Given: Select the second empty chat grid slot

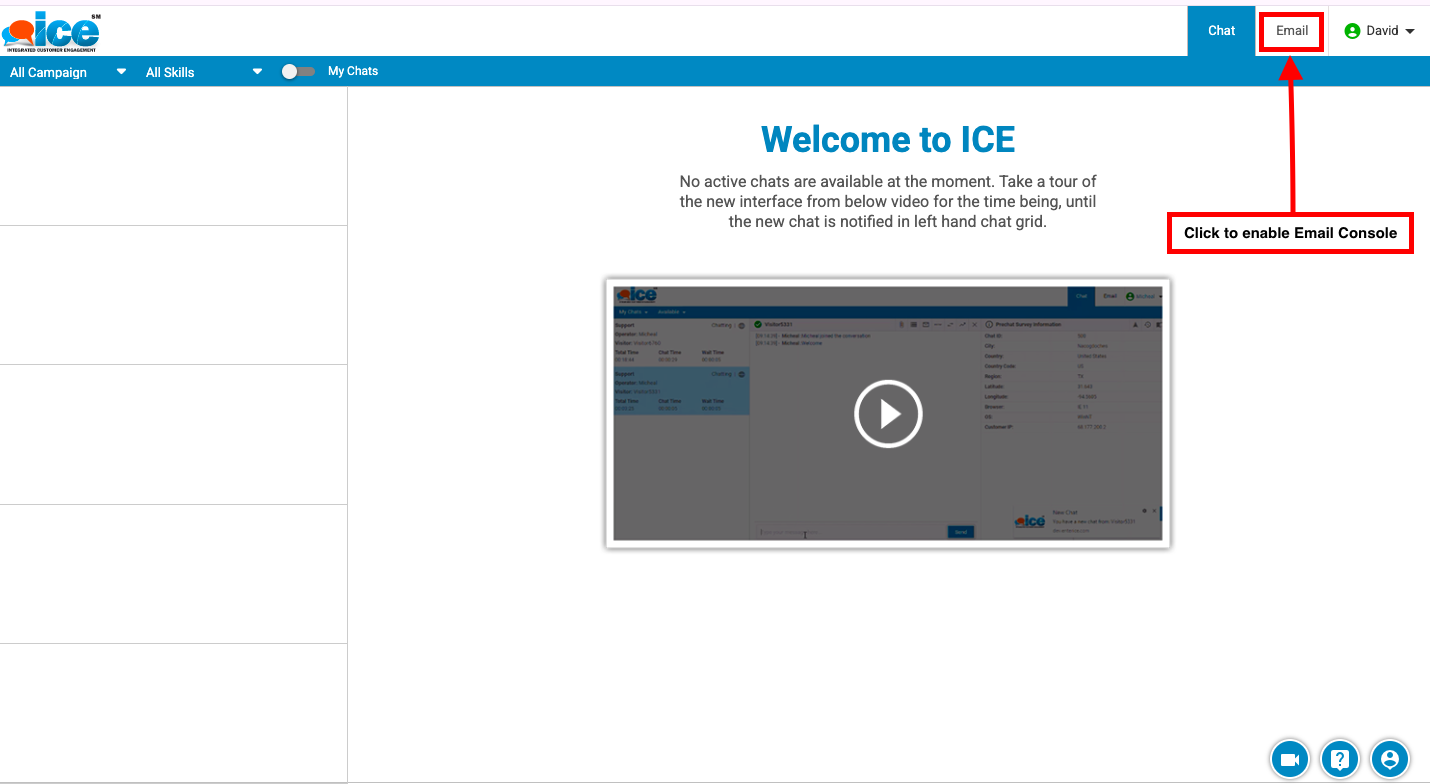Looking at the screenshot, I should [x=173, y=295].
